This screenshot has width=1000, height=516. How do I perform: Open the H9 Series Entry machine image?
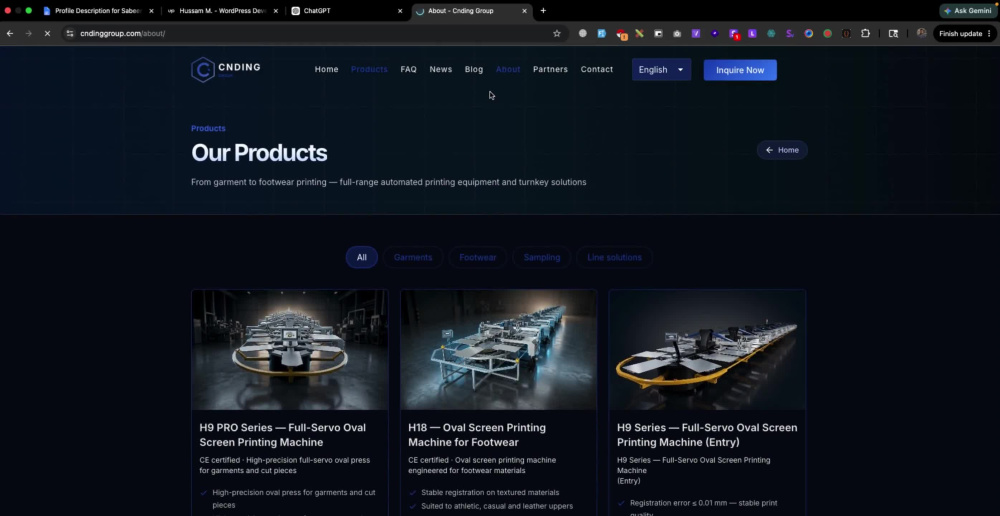pyautogui.click(x=707, y=350)
